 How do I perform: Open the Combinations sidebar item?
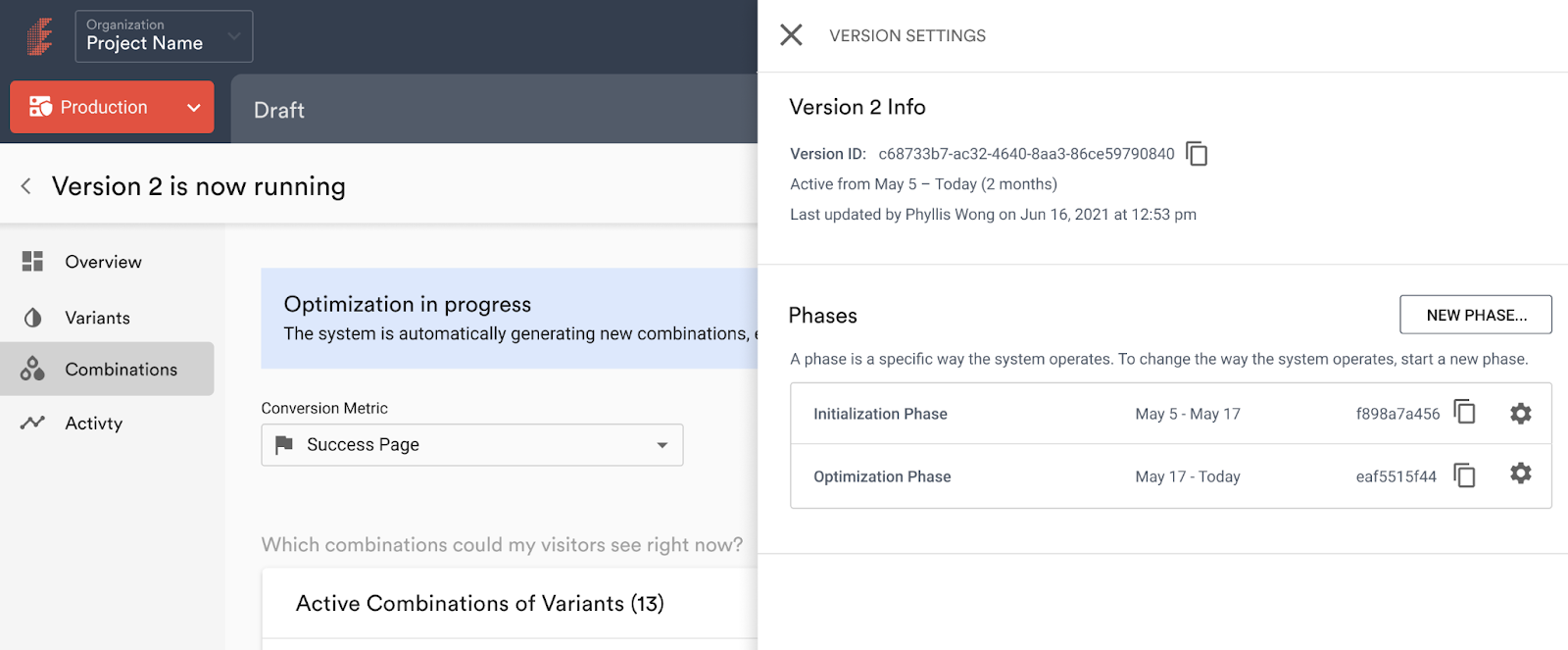107,369
